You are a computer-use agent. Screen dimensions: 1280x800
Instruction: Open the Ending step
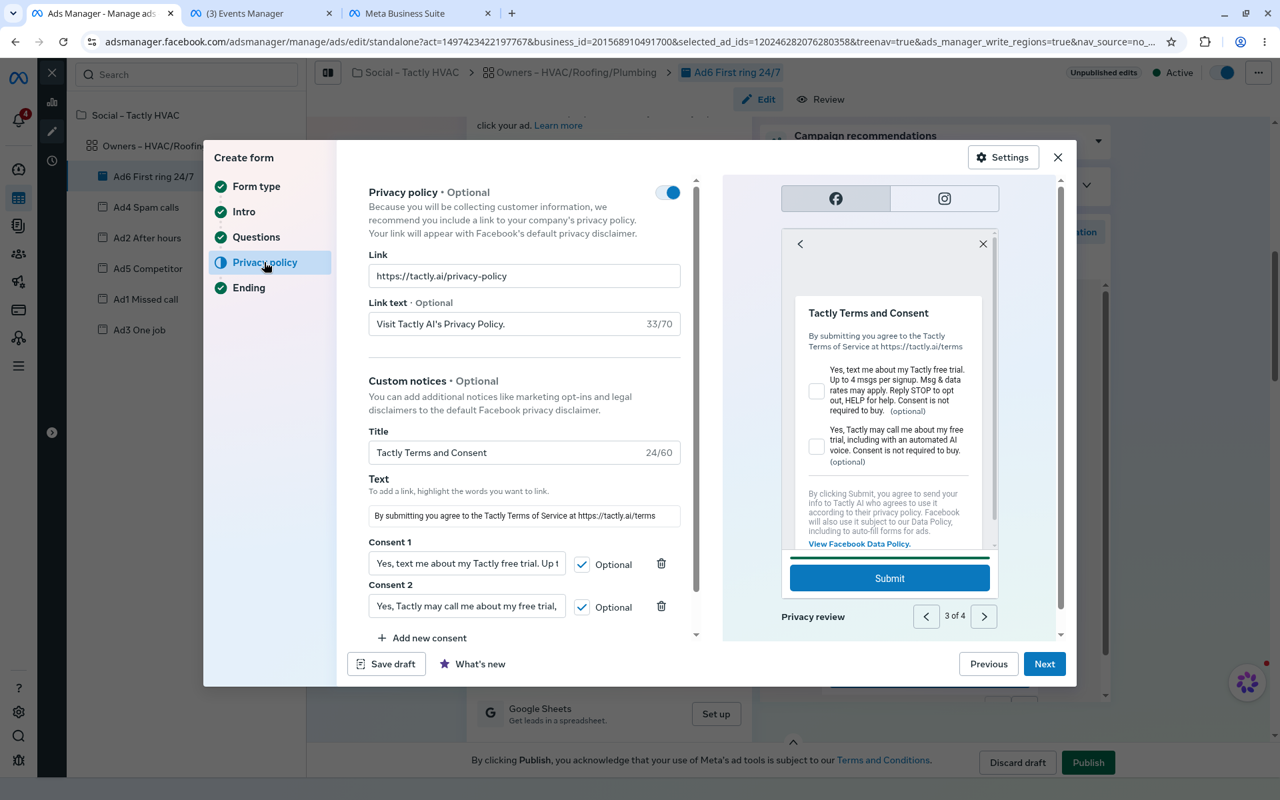pyautogui.click(x=270, y=288)
